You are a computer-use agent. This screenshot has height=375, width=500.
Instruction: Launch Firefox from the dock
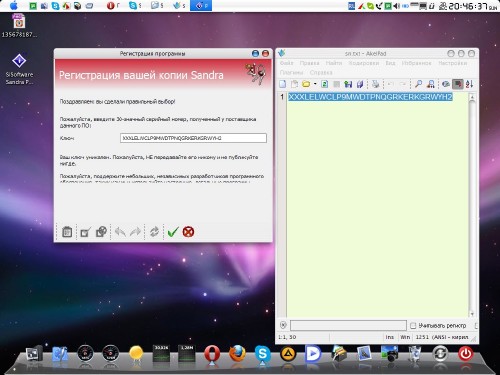click(237, 354)
